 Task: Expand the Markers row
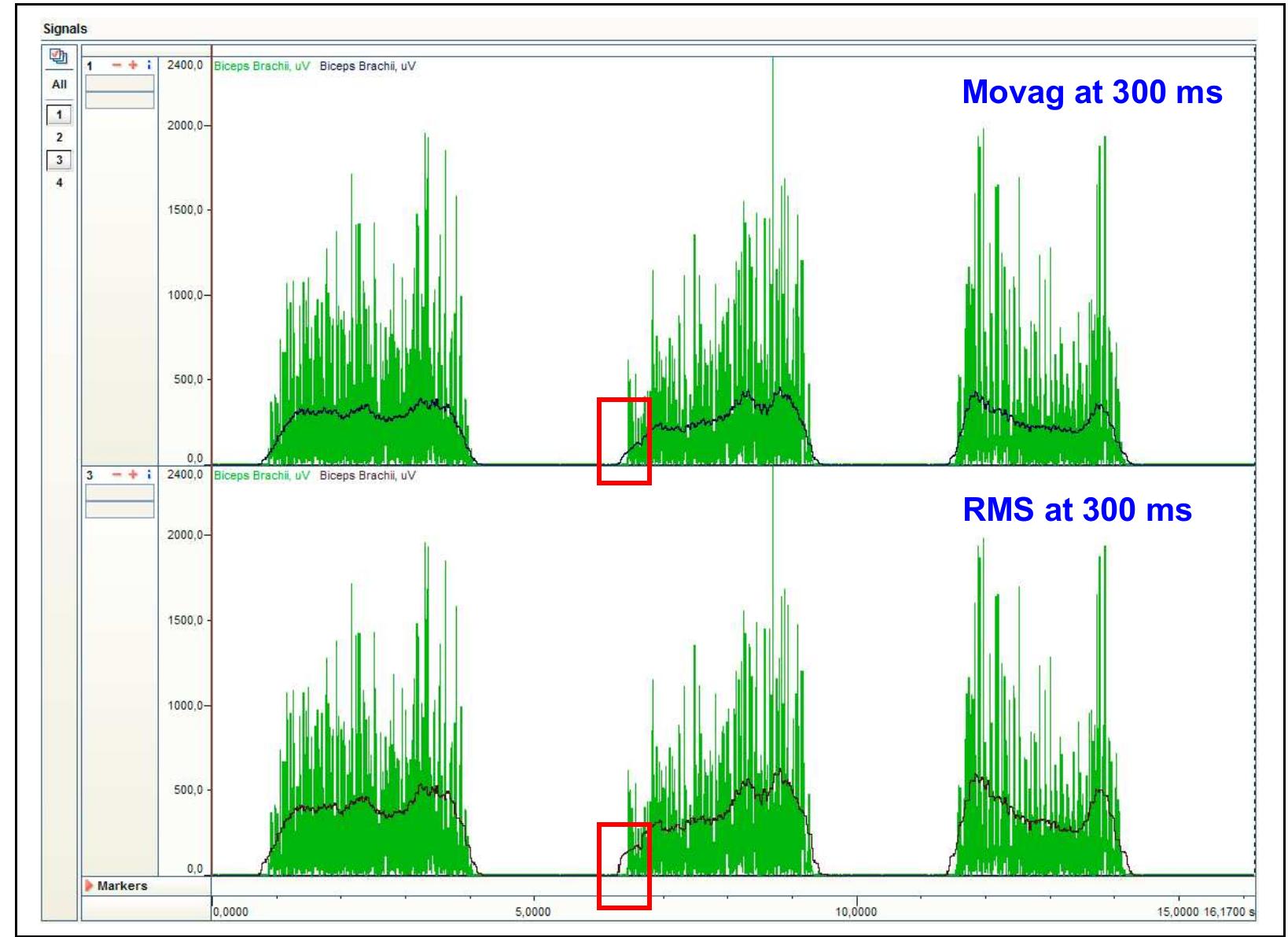[x=122, y=886]
